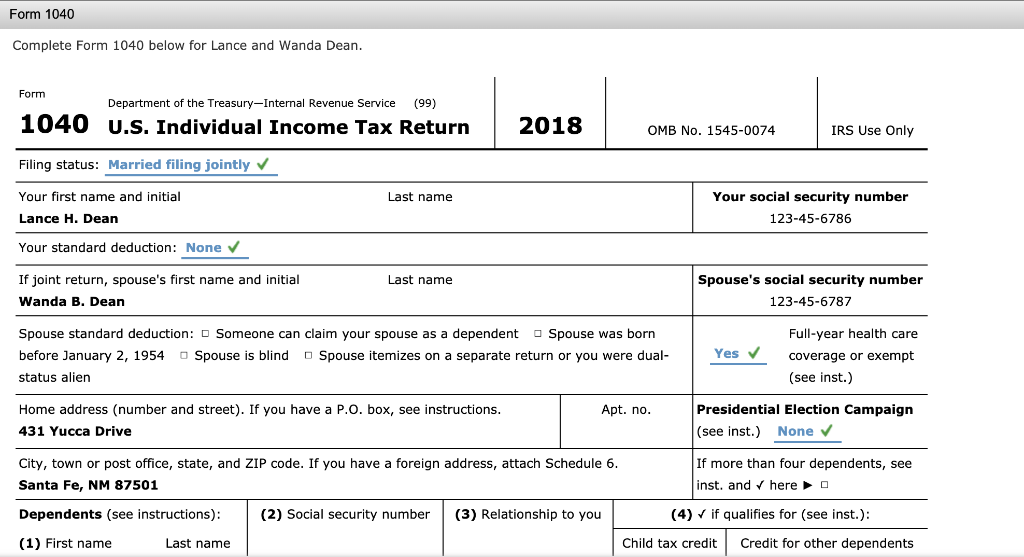Viewport: 1024px width, 557px height.
Task: Click the name Lance H. Dean
Action: pyautogui.click(x=69, y=219)
